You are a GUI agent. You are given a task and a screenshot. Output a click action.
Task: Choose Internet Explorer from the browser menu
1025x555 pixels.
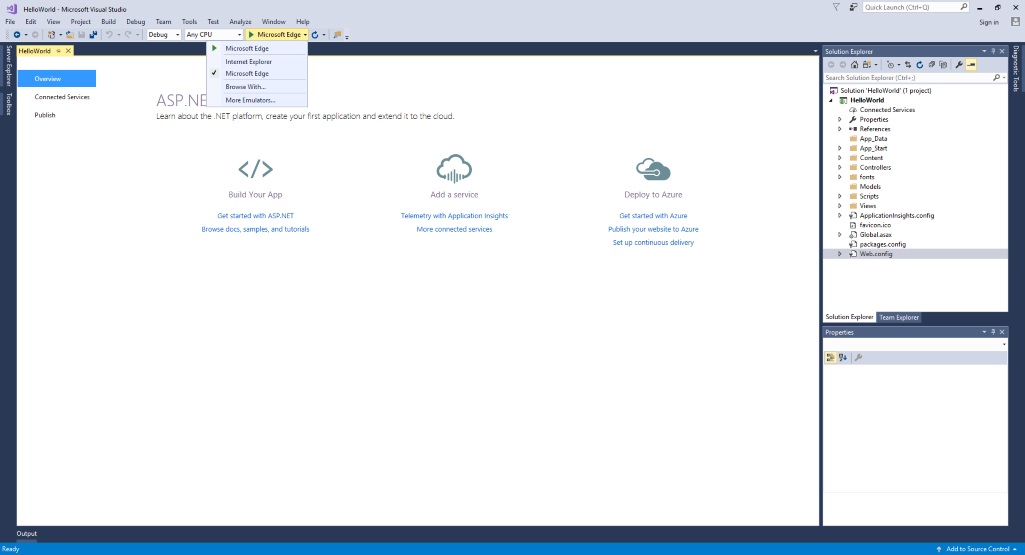248,62
